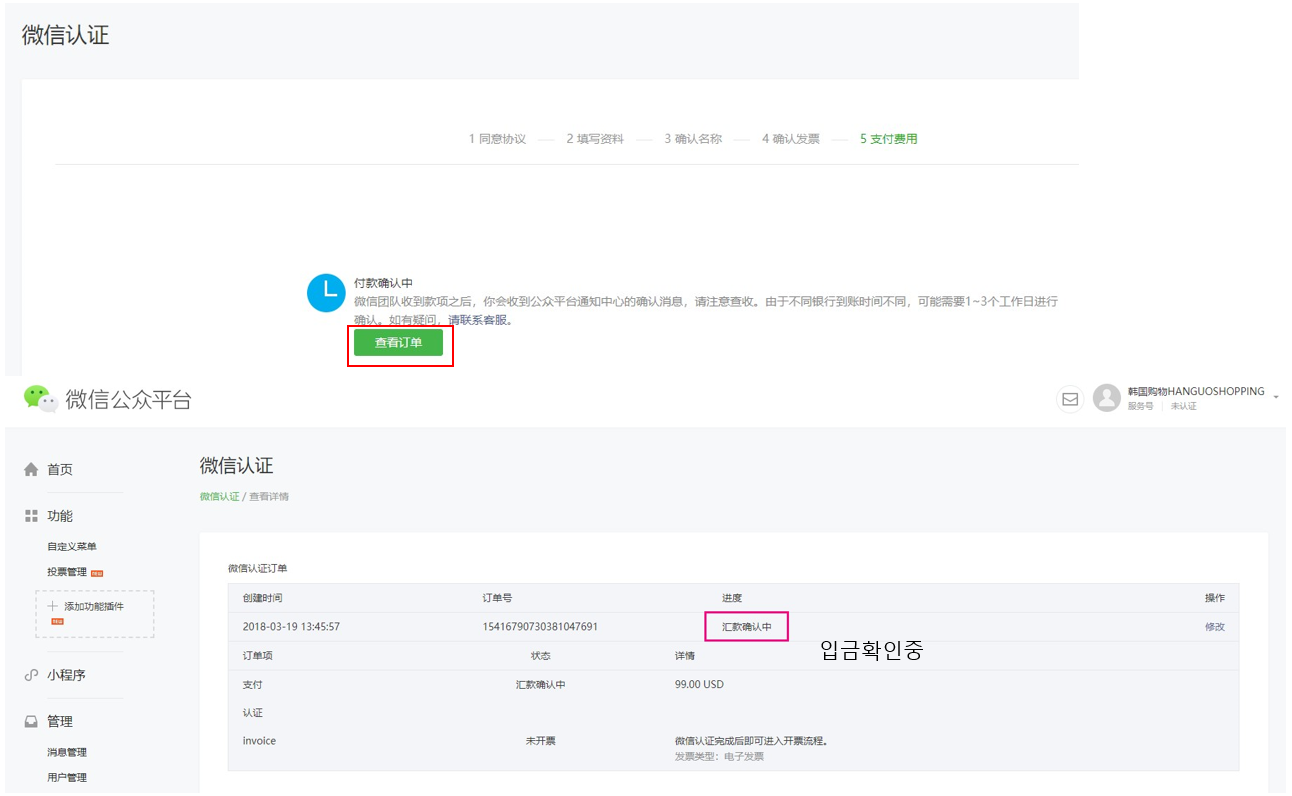This screenshot has width=1292, height=796.
Task: Click the 99.00 USD amount
Action: (x=699, y=685)
